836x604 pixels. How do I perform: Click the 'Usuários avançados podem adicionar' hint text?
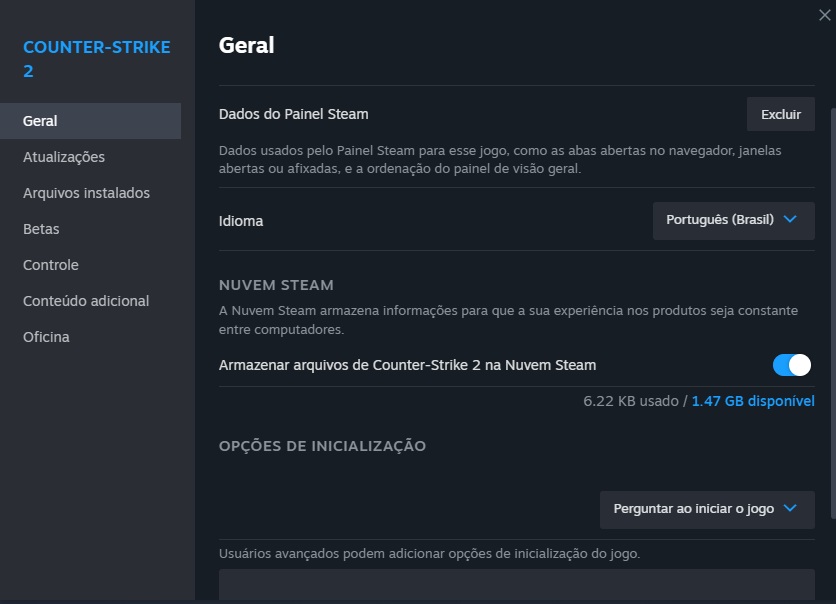(x=429, y=553)
